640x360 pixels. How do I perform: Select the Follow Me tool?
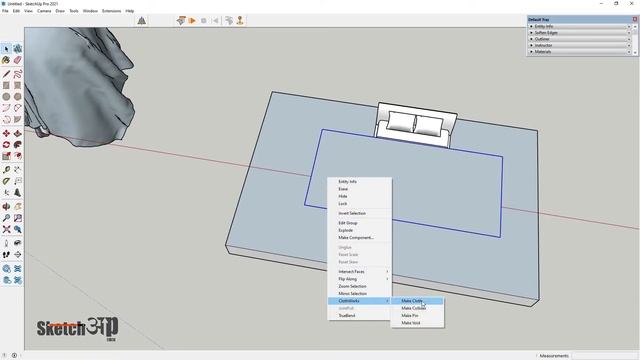click(18, 145)
